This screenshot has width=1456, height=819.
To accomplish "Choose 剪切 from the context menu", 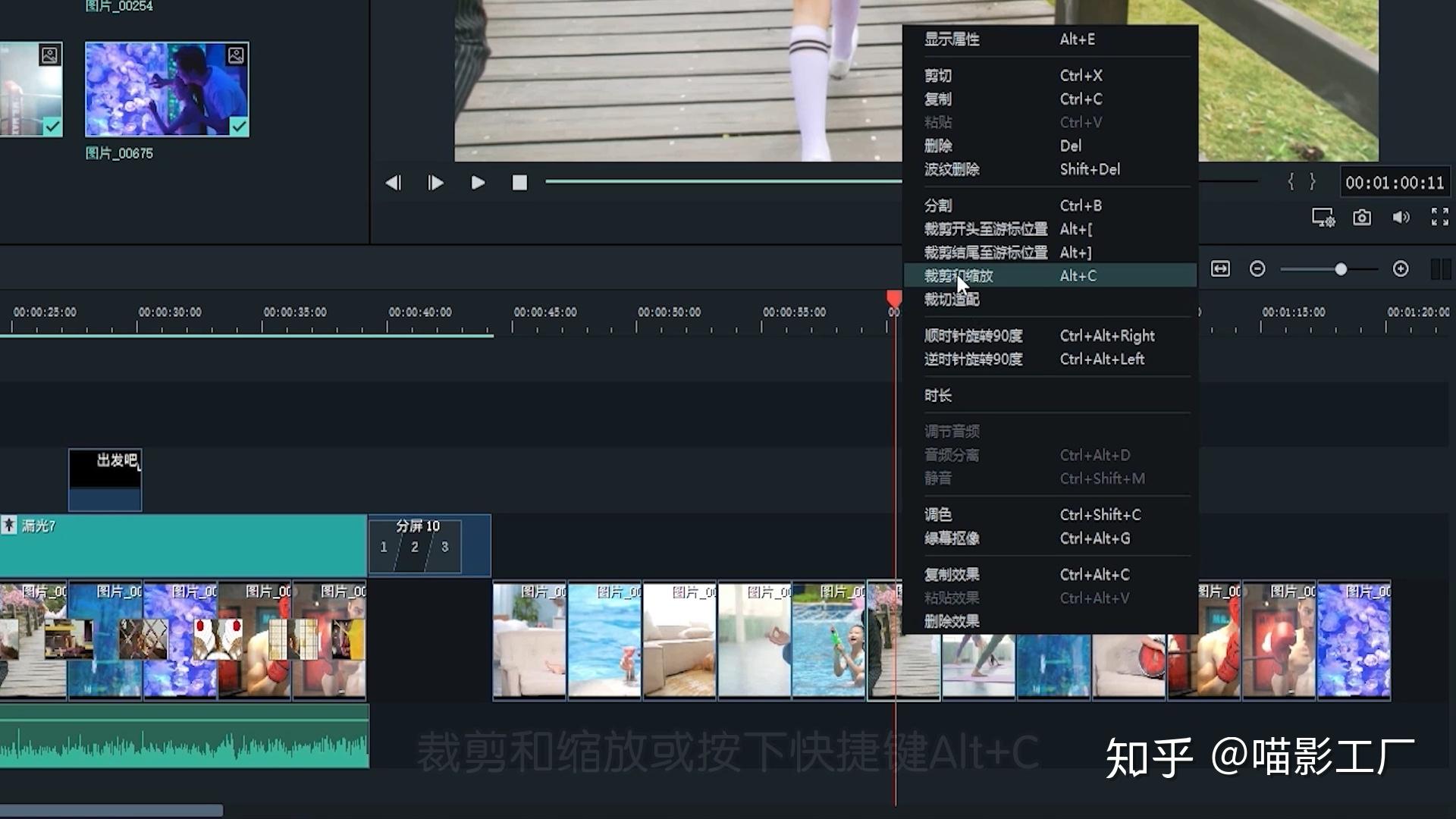I will 1050,76.
